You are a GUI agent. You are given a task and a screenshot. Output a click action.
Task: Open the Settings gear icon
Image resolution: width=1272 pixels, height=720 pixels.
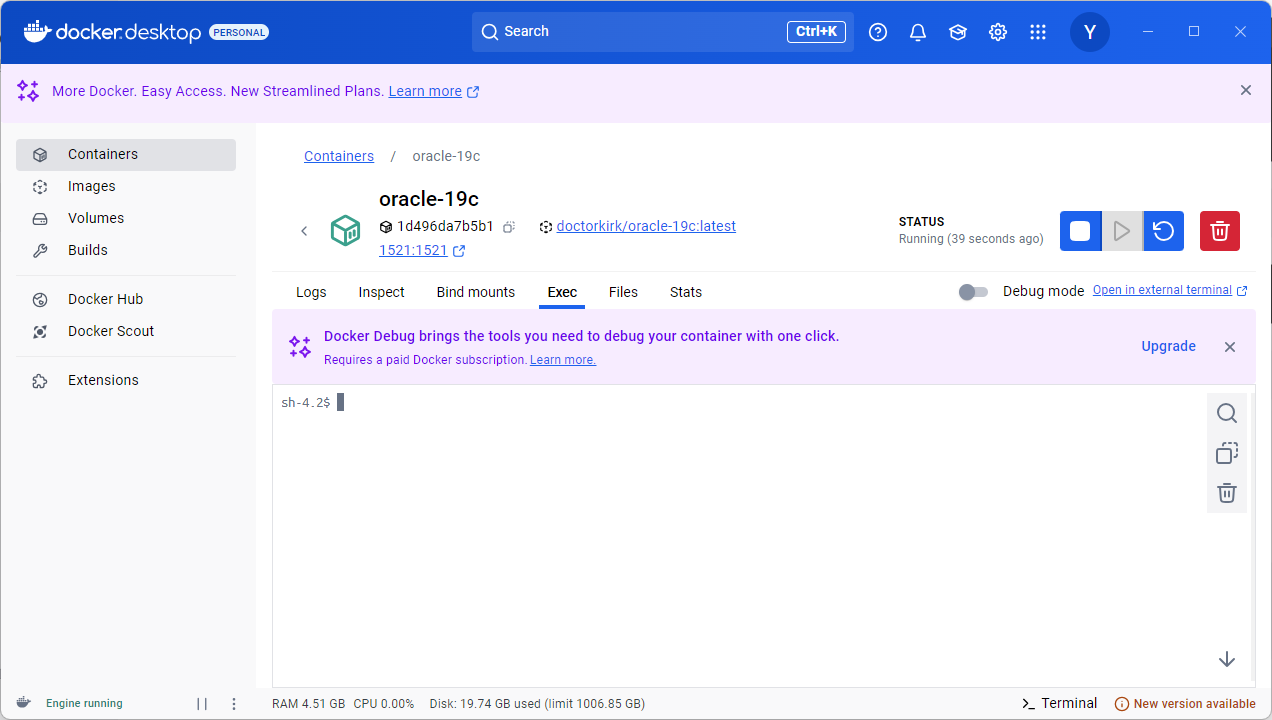[x=998, y=32]
